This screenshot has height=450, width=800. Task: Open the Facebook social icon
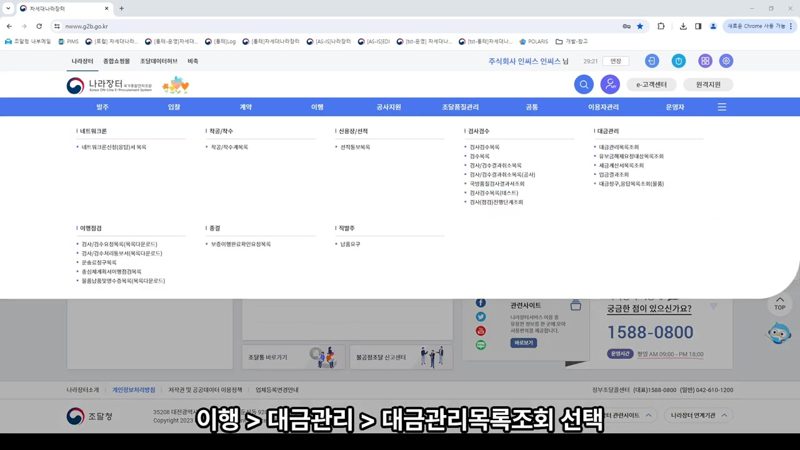481,303
